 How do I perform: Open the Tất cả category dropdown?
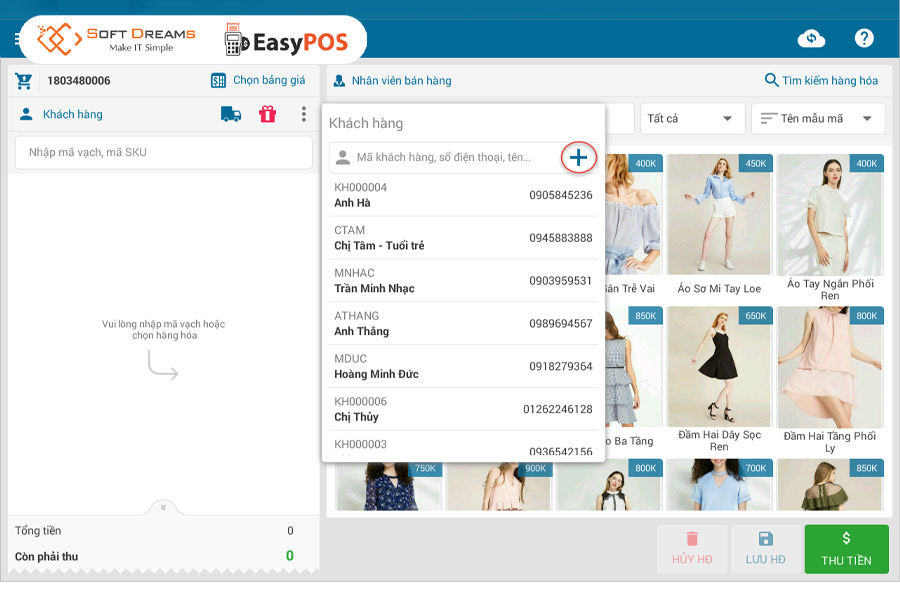(x=692, y=118)
